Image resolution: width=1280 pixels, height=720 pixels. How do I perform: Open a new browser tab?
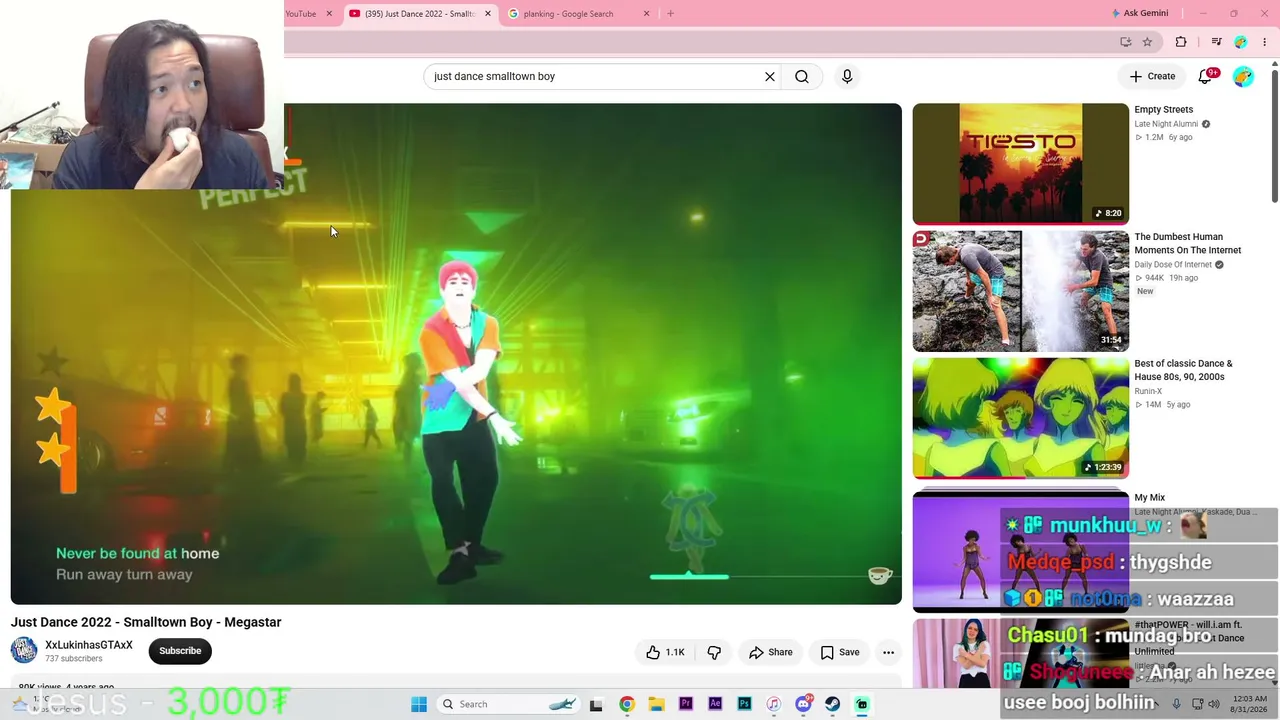pyautogui.click(x=670, y=14)
